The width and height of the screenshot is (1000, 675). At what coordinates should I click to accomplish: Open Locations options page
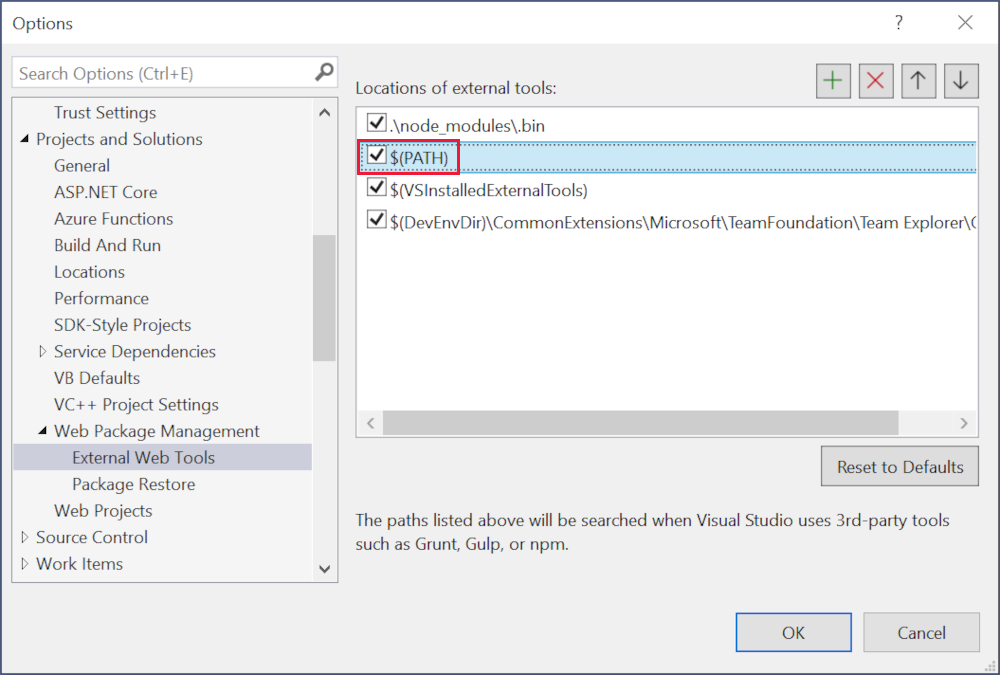(x=89, y=272)
